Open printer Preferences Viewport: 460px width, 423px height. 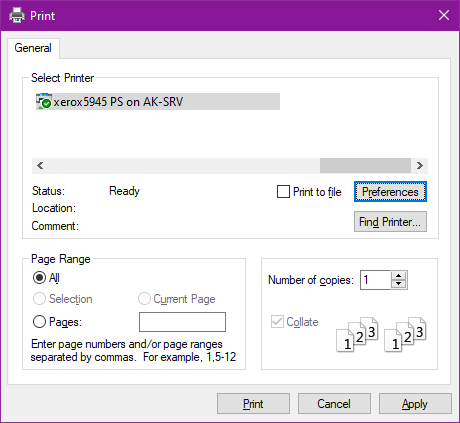click(x=390, y=192)
